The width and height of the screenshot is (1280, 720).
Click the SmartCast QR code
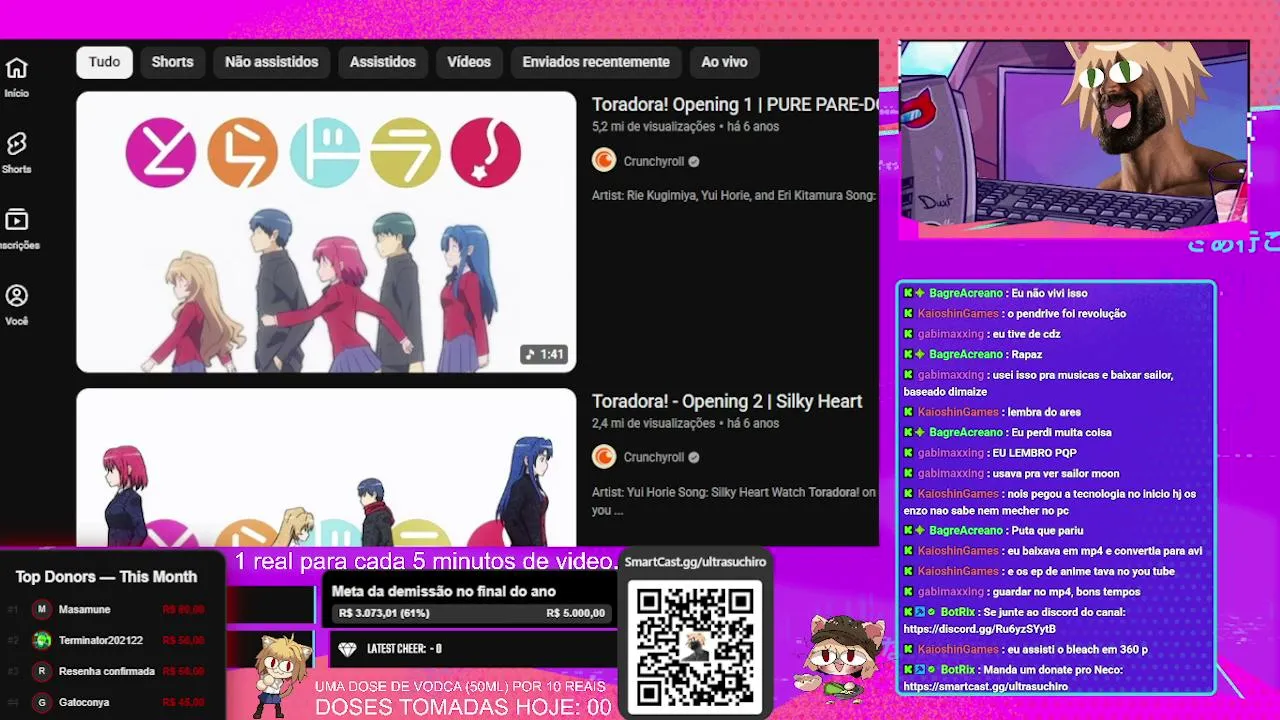(695, 645)
